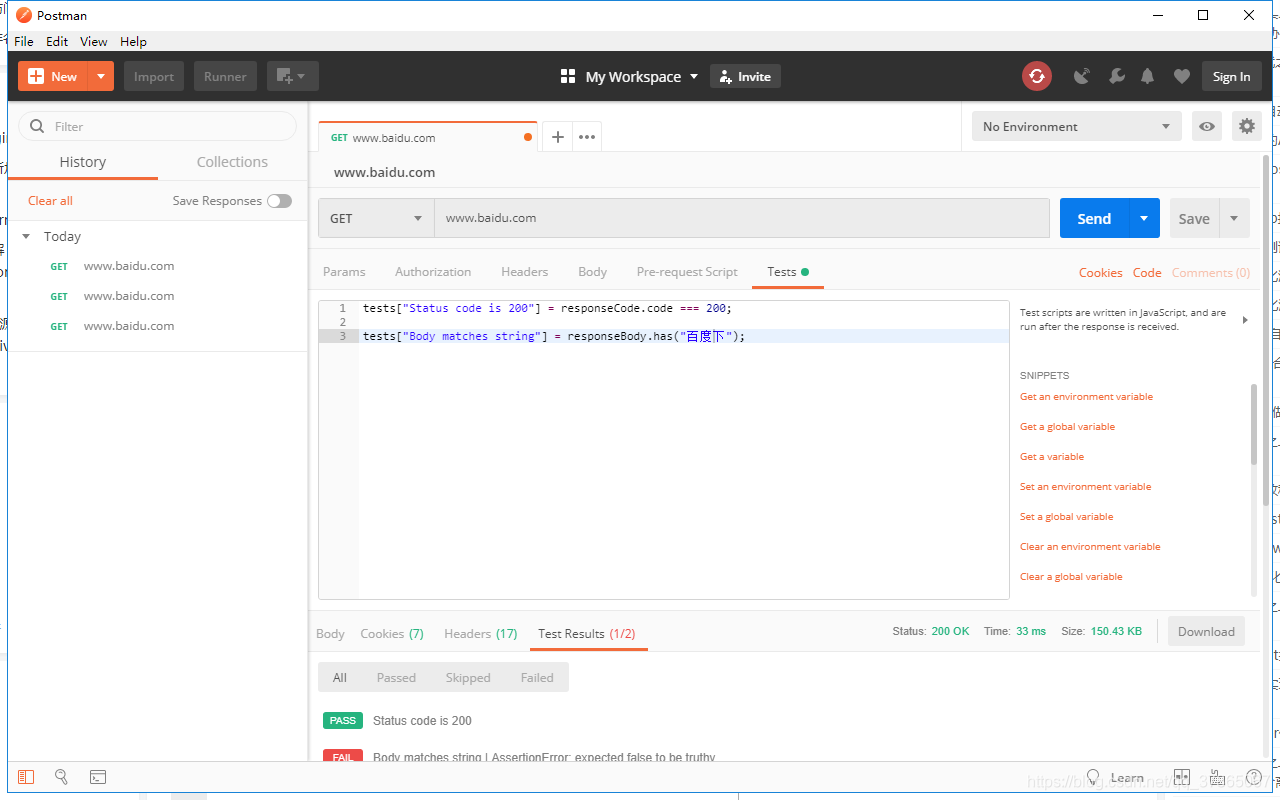Open the Params tab
The width and height of the screenshot is (1280, 800).
pos(344,272)
